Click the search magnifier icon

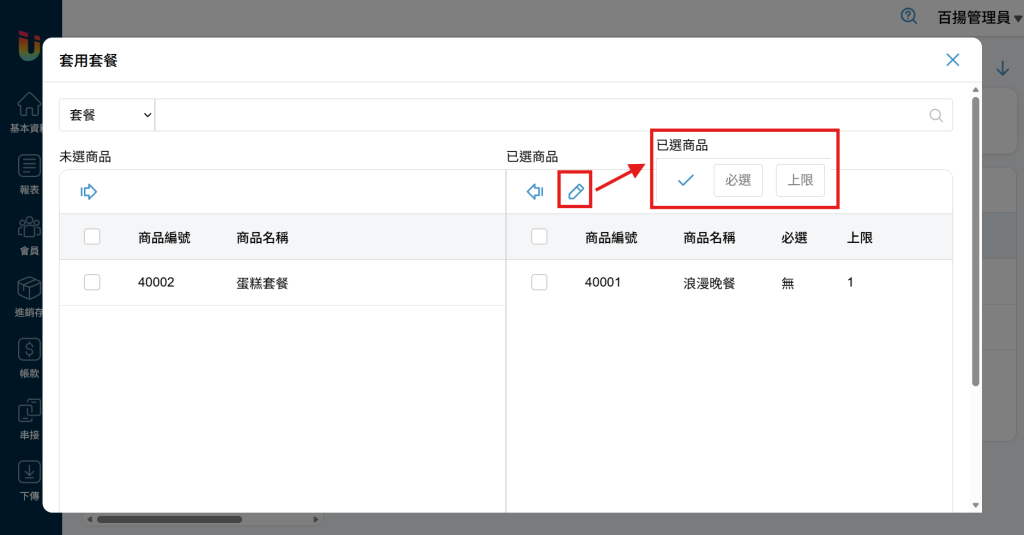936,115
